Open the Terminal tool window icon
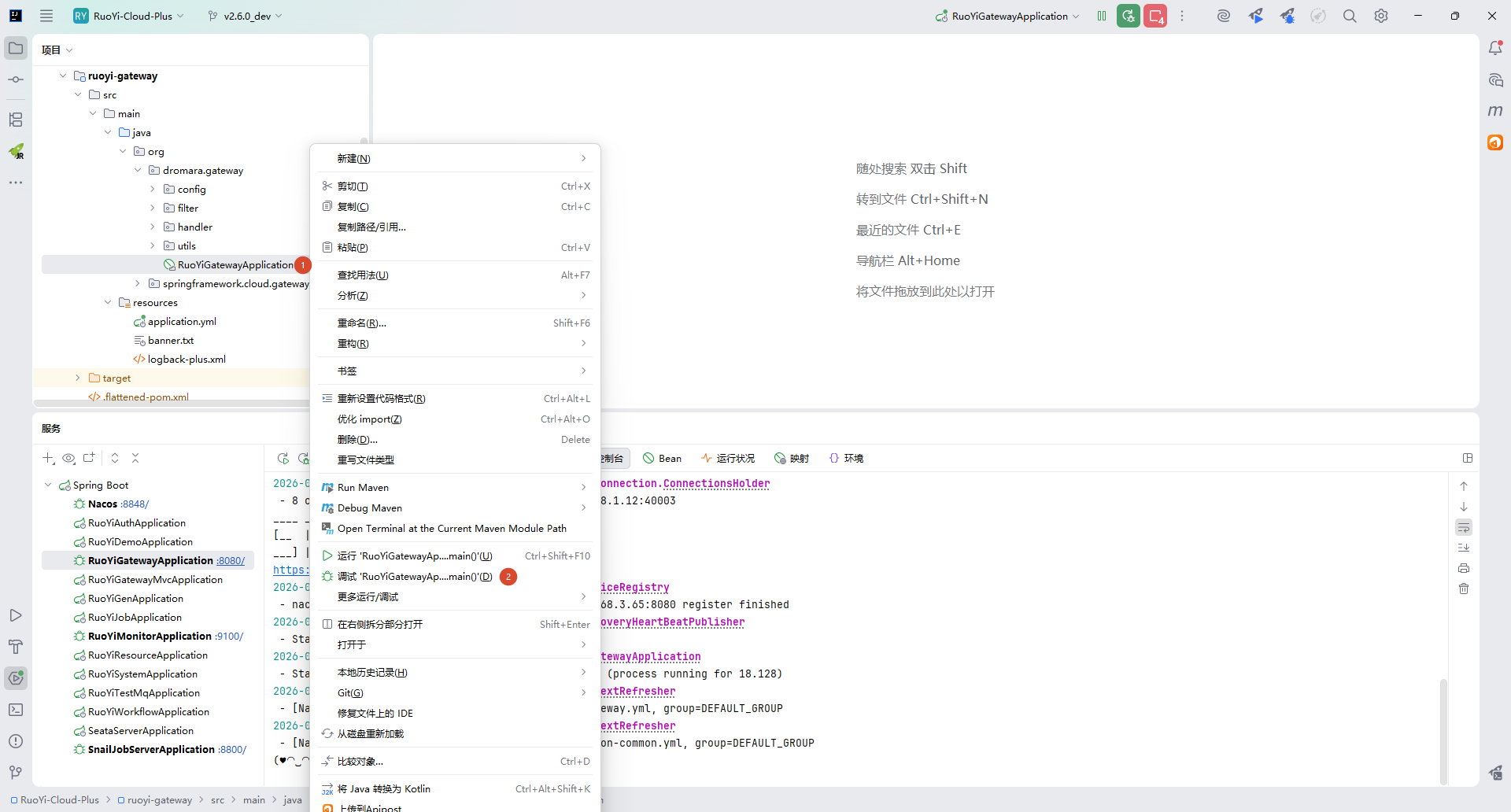 16,710
